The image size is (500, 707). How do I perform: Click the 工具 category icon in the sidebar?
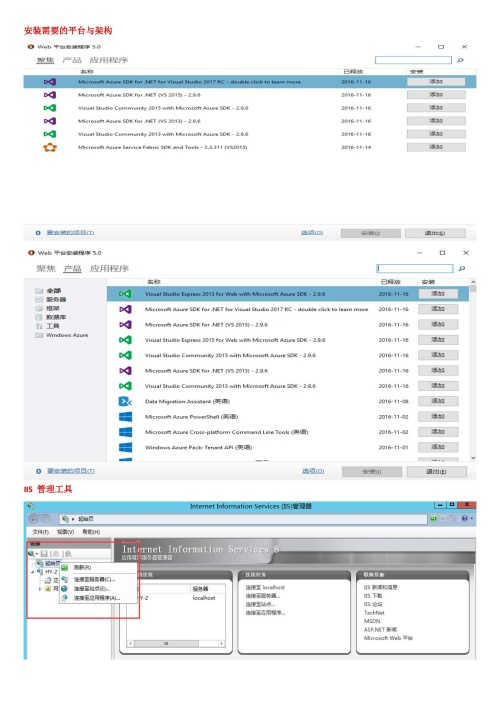click(x=39, y=326)
